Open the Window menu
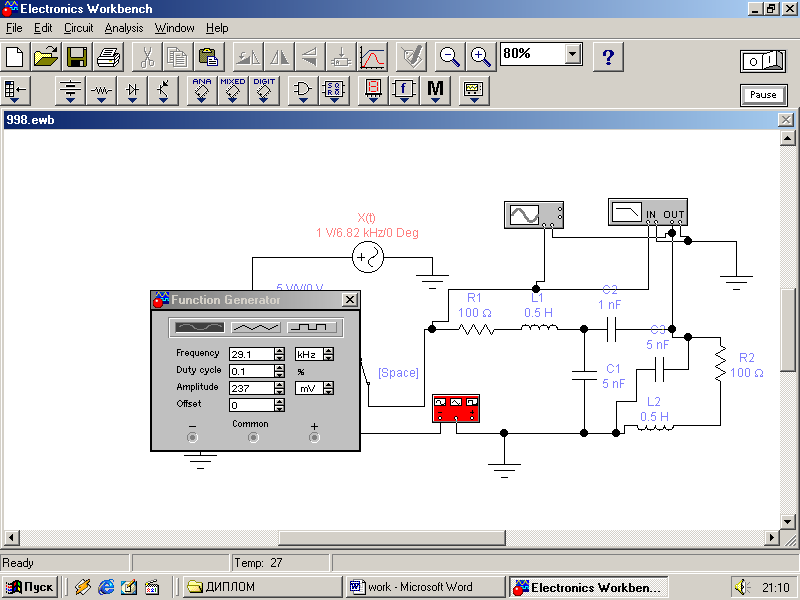Viewport: 800px width, 600px height. tap(174, 28)
